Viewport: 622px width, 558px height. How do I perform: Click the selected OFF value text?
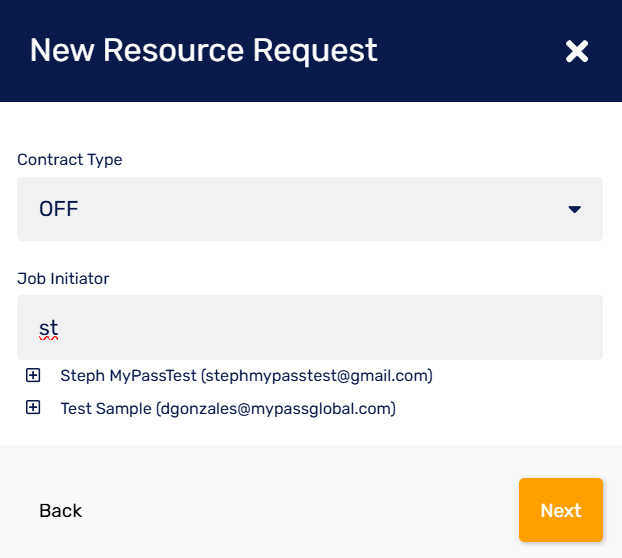click(x=58, y=209)
